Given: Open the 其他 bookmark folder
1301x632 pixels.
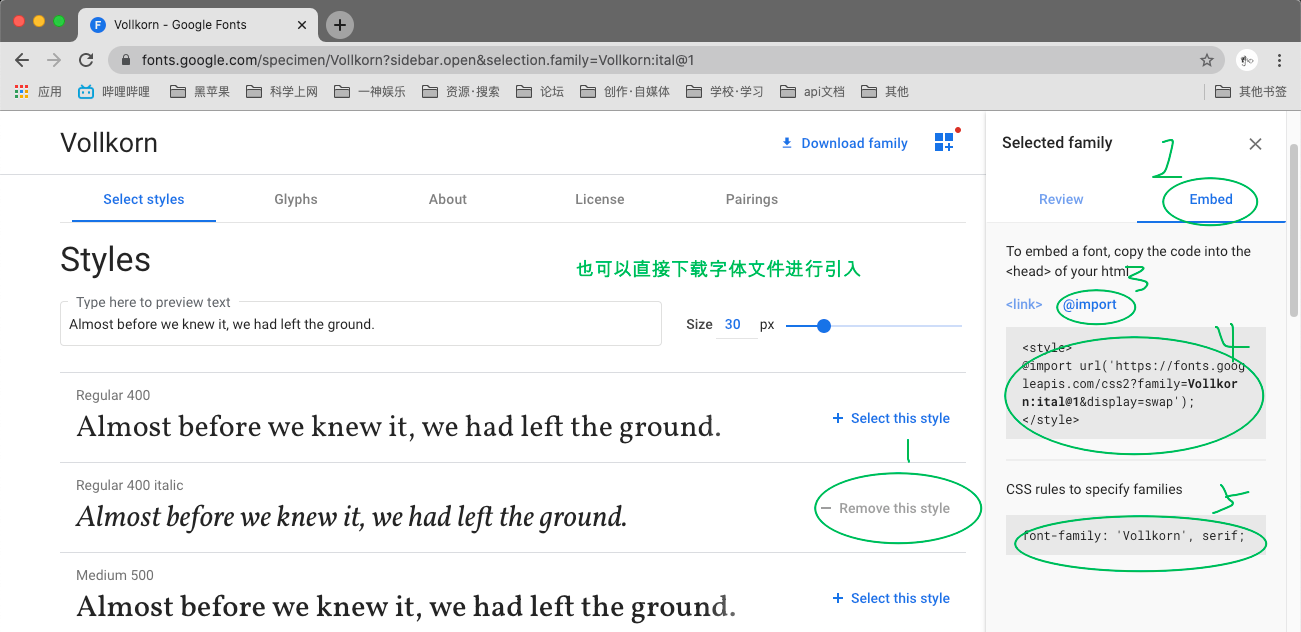Looking at the screenshot, I should tap(885, 92).
